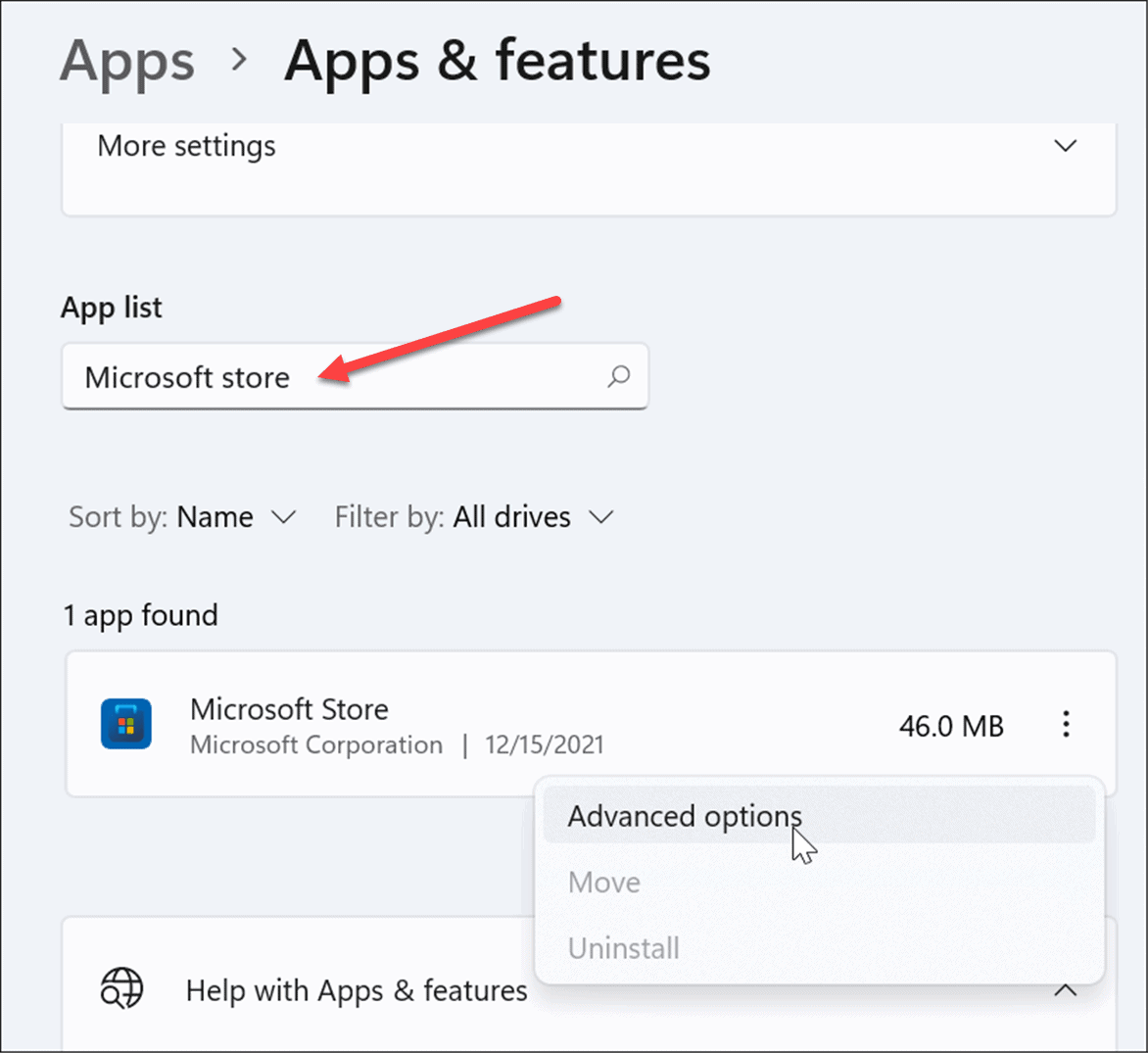Click the 46.0 MB size value

click(951, 727)
